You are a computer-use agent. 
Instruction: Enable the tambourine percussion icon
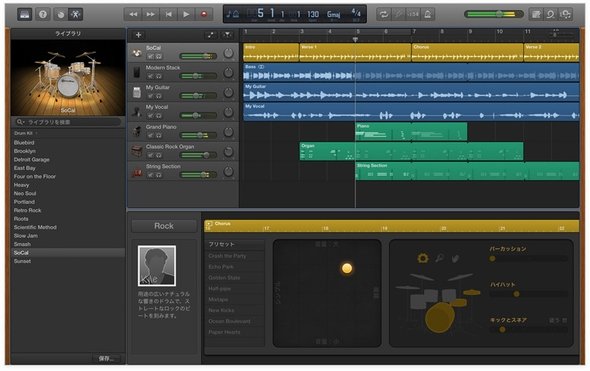[423, 258]
